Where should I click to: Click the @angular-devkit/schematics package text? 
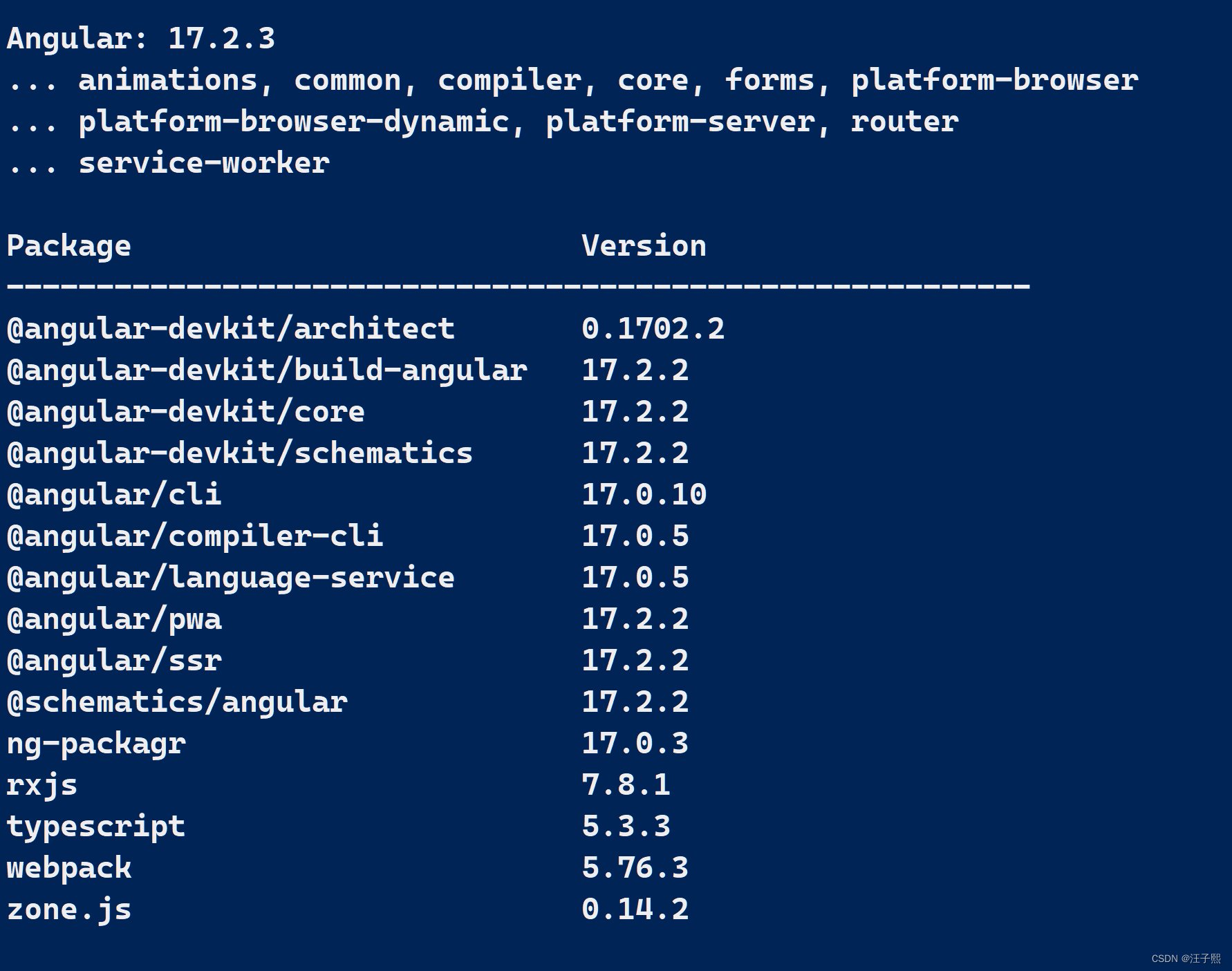(x=239, y=453)
